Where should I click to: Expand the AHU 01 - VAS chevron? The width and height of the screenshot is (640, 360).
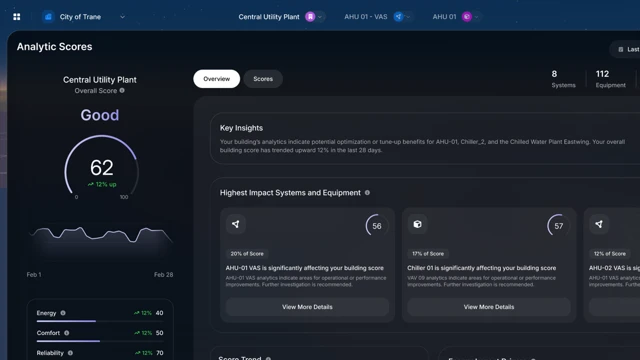click(x=408, y=17)
